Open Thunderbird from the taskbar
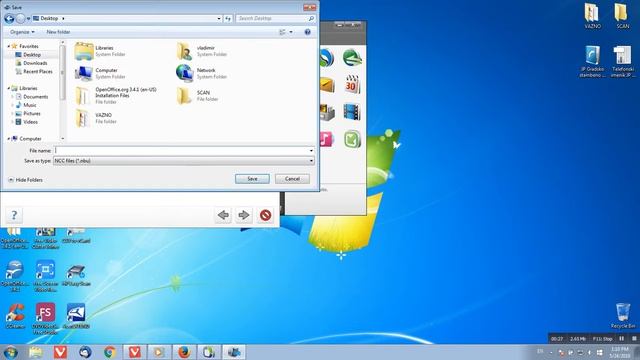The width and height of the screenshot is (640, 360). pyautogui.click(x=85, y=352)
